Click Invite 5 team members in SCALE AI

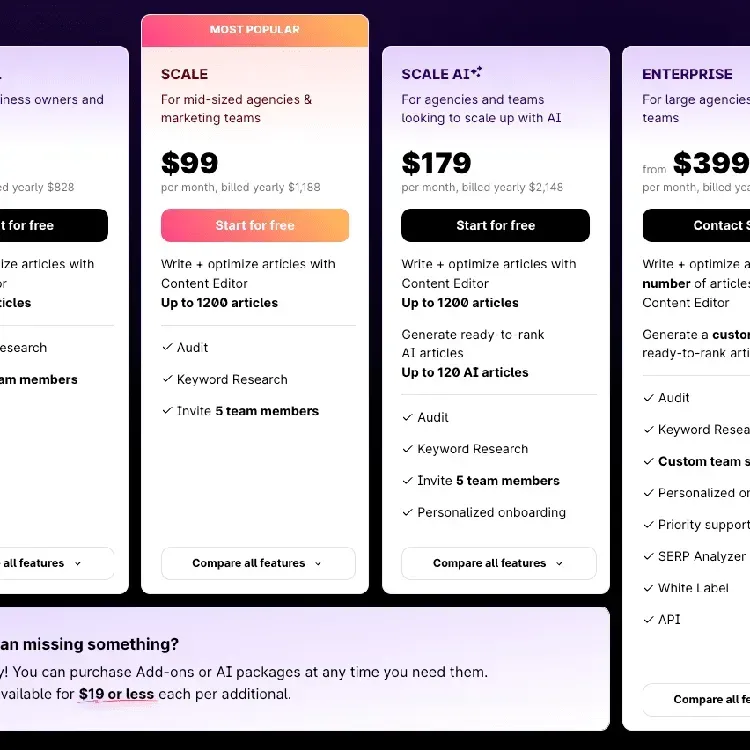tap(488, 480)
